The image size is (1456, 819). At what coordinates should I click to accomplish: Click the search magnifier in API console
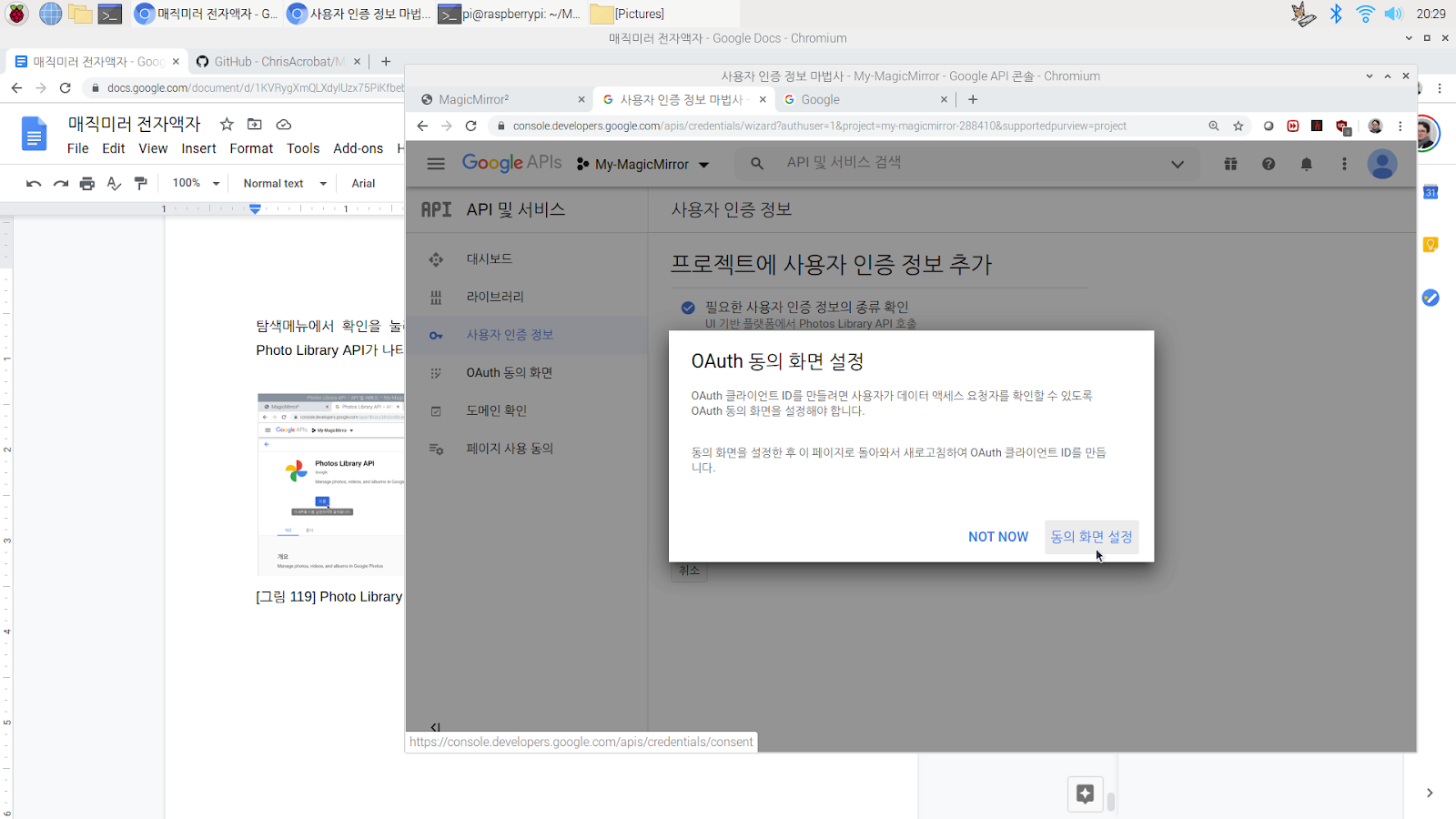pyautogui.click(x=756, y=163)
